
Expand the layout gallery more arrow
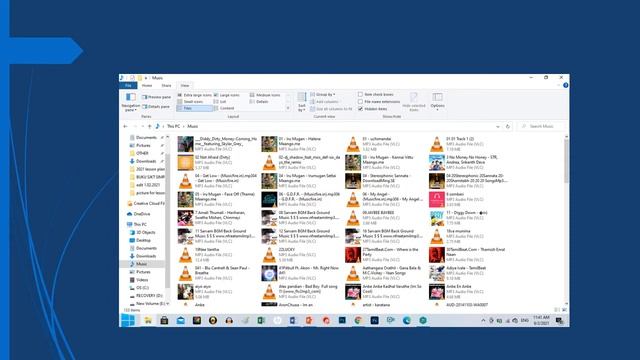click(288, 108)
